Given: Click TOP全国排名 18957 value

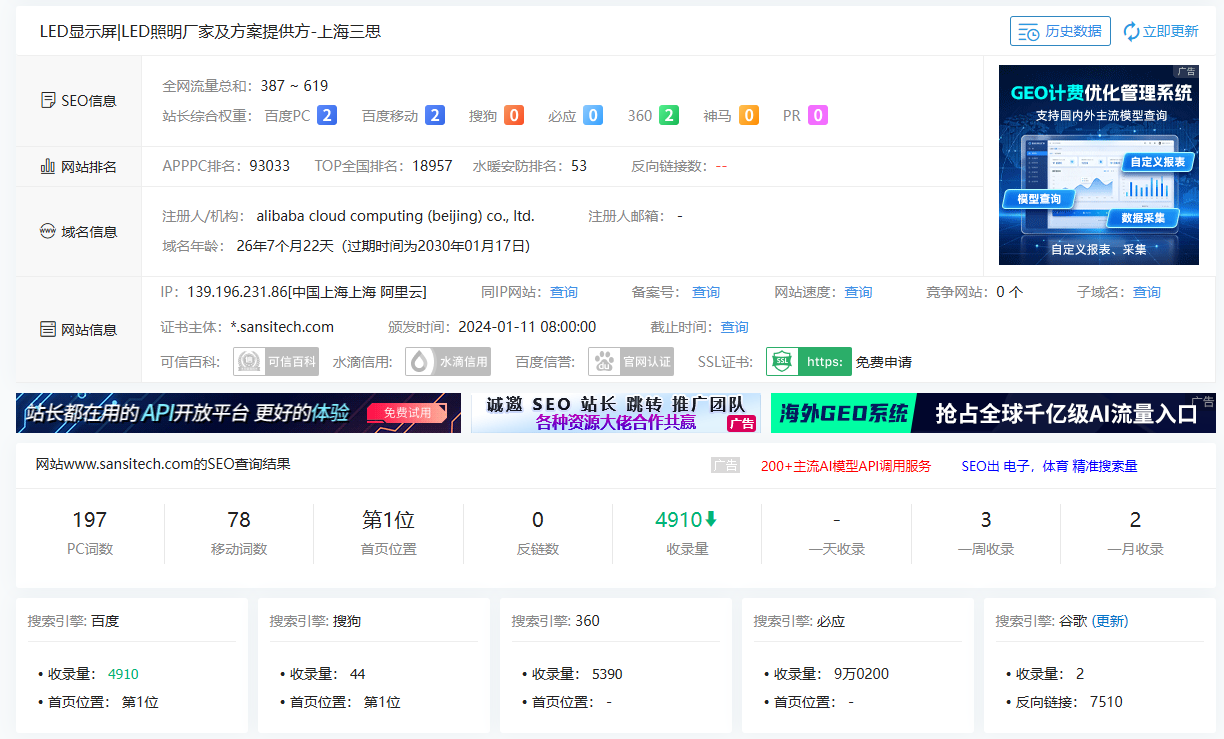Looking at the screenshot, I should pyautogui.click(x=432, y=166).
